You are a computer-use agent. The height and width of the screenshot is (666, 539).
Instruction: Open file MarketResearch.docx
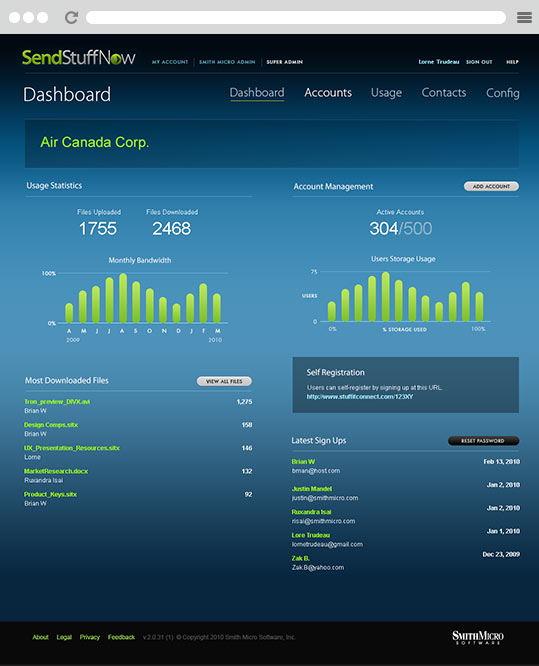point(56,471)
